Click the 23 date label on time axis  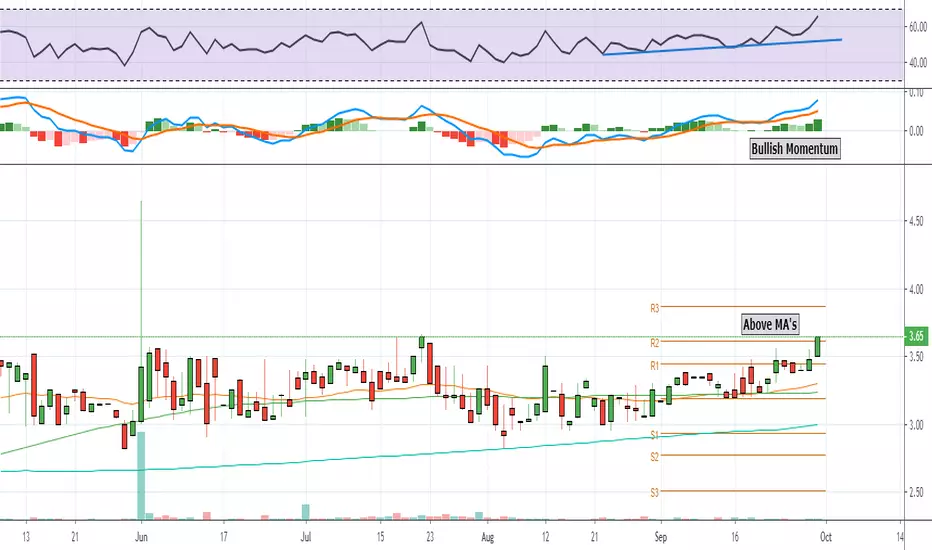point(430,537)
